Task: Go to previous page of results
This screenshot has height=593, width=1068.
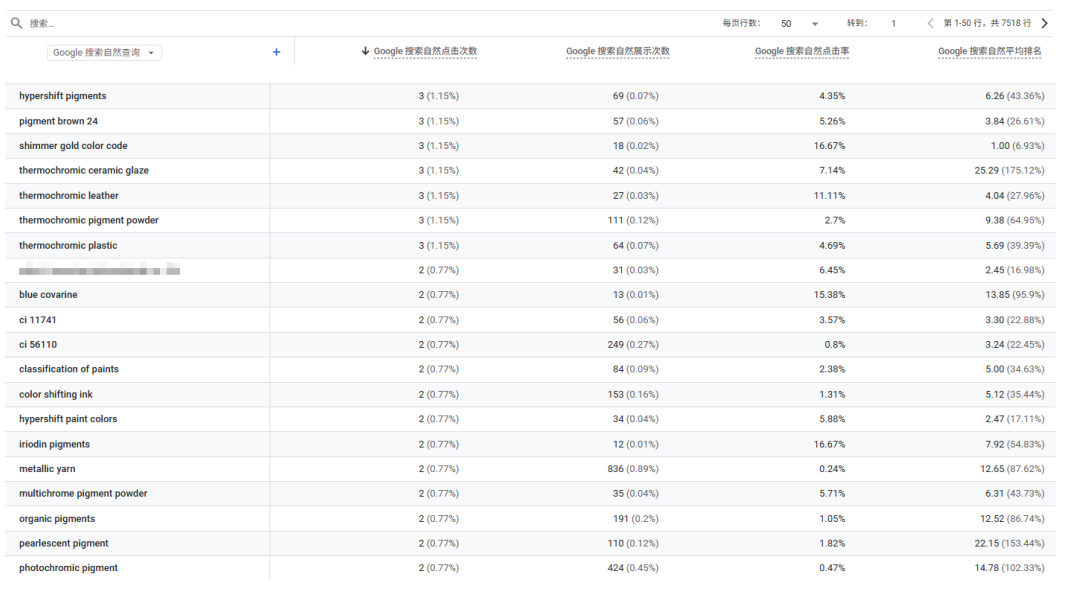Action: [x=930, y=23]
